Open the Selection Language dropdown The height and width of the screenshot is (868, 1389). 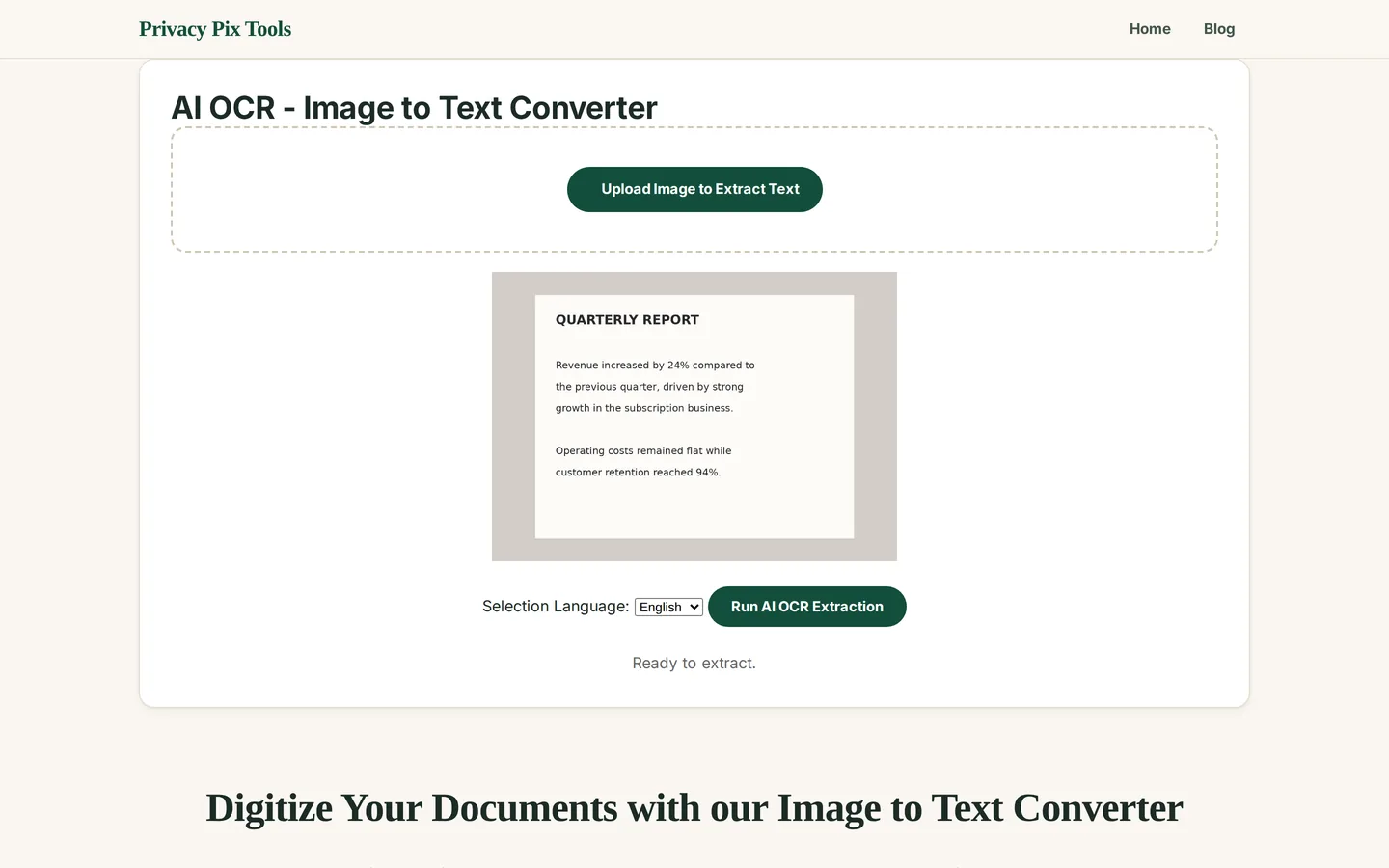pos(668,607)
